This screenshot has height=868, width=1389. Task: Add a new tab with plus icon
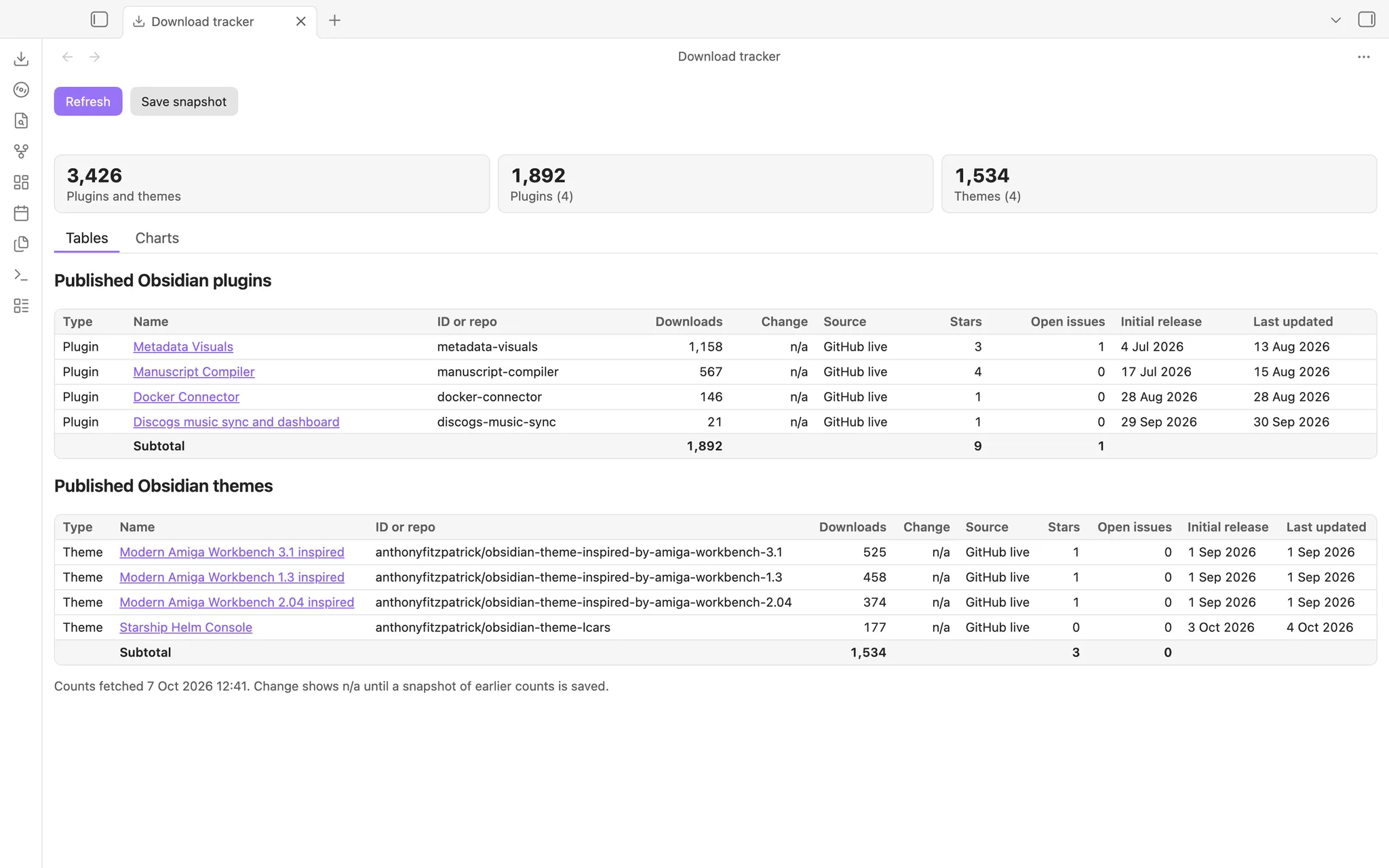pos(334,20)
